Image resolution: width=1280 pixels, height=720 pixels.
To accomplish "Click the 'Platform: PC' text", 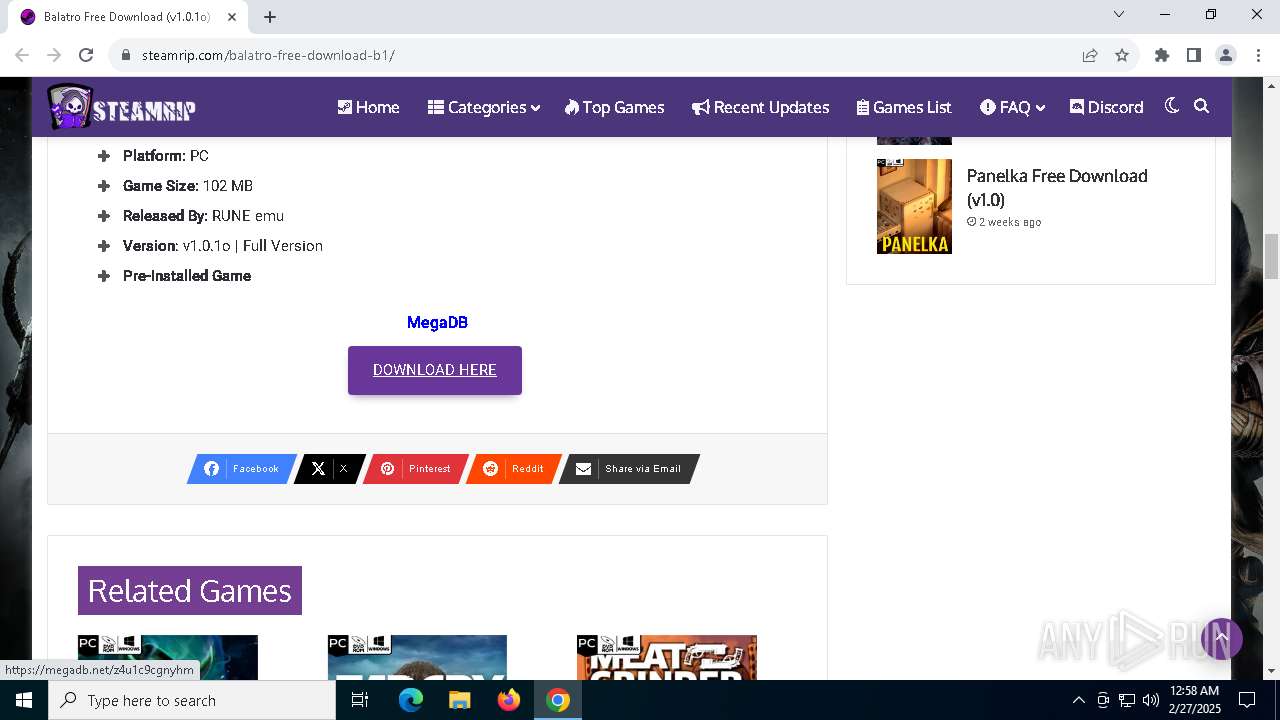I will [166, 156].
